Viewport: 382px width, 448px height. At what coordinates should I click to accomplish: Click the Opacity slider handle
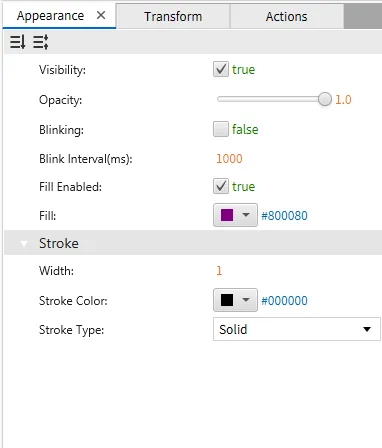point(325,99)
